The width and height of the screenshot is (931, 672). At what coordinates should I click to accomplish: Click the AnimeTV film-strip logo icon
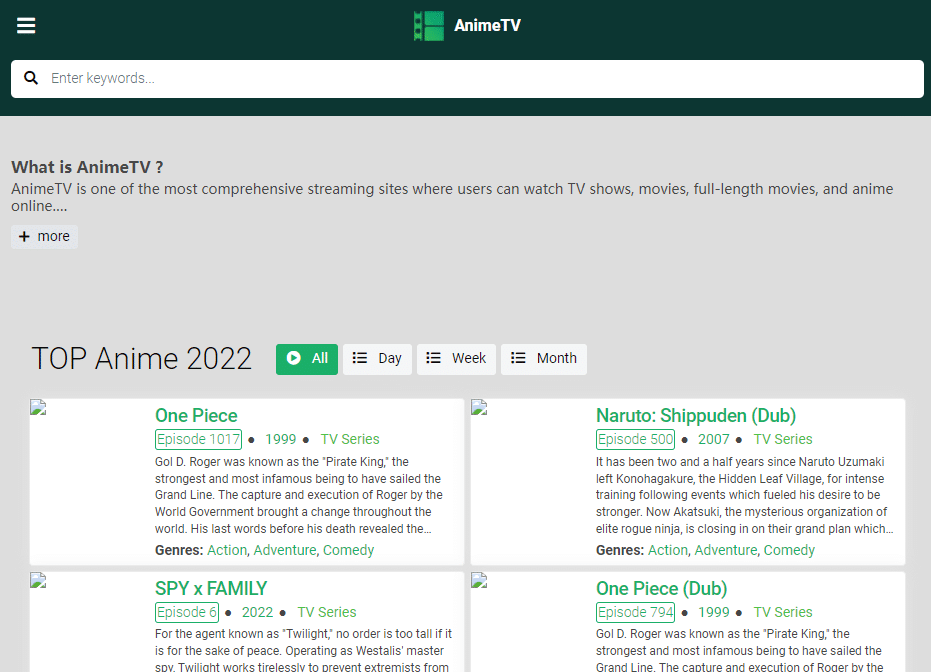[429, 26]
